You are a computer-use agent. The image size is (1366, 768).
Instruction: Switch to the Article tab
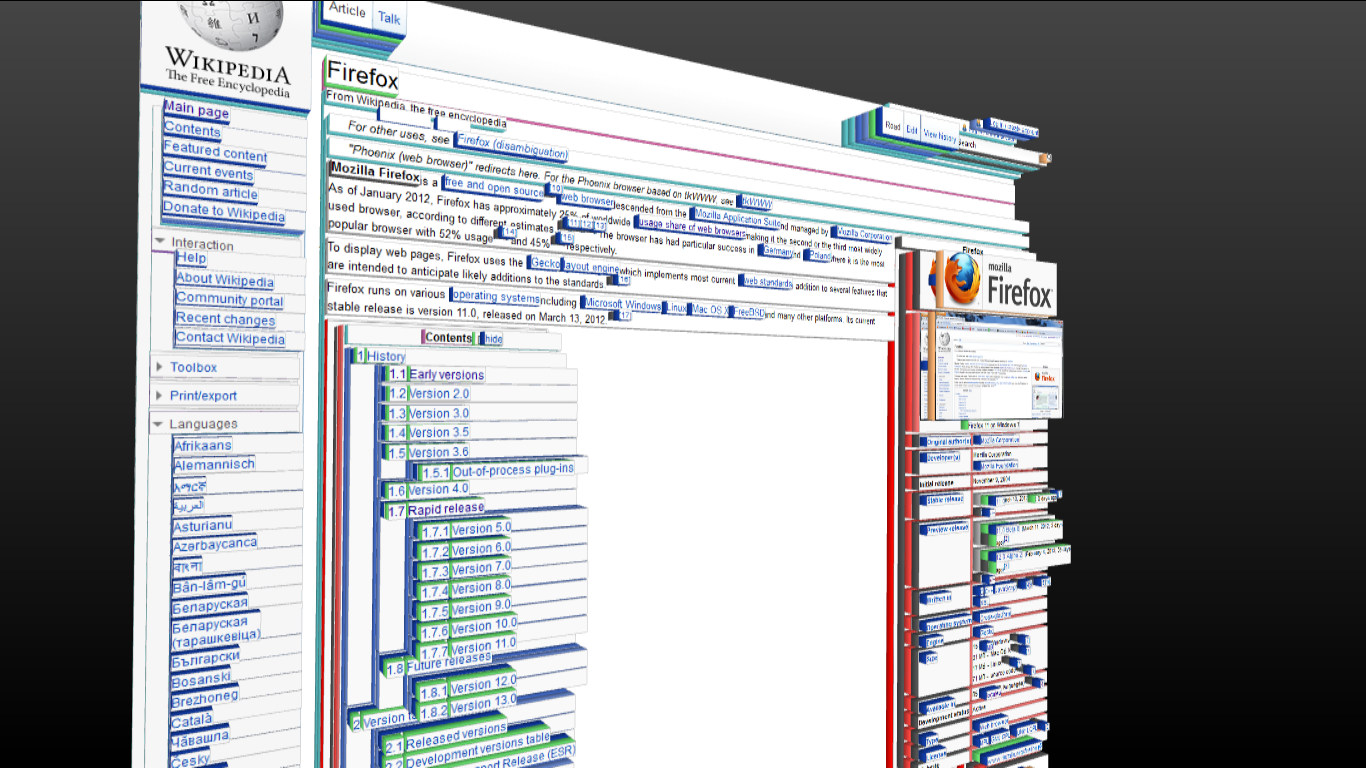347,10
